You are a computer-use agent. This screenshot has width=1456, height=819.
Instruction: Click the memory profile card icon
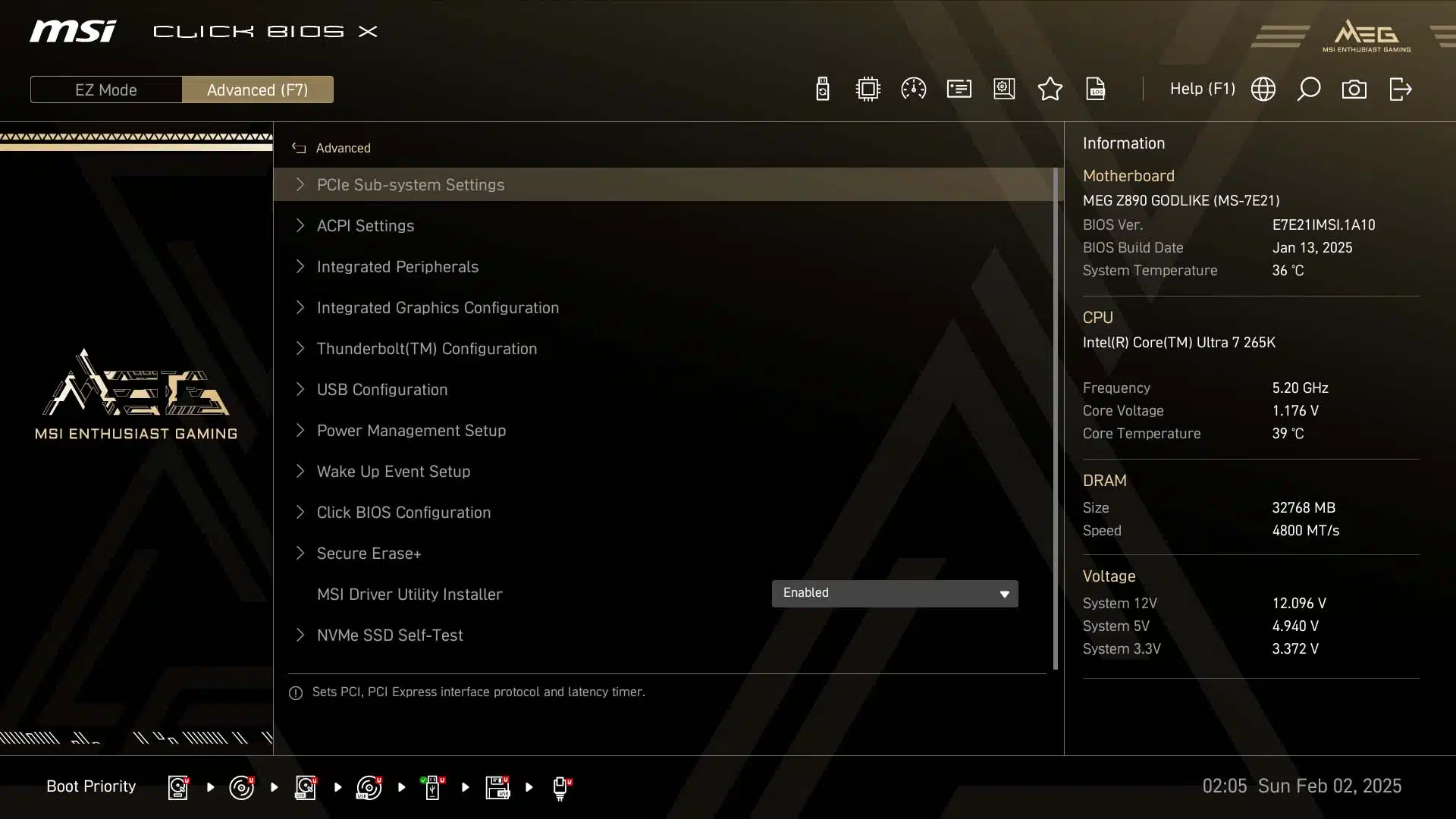pyautogui.click(x=959, y=89)
